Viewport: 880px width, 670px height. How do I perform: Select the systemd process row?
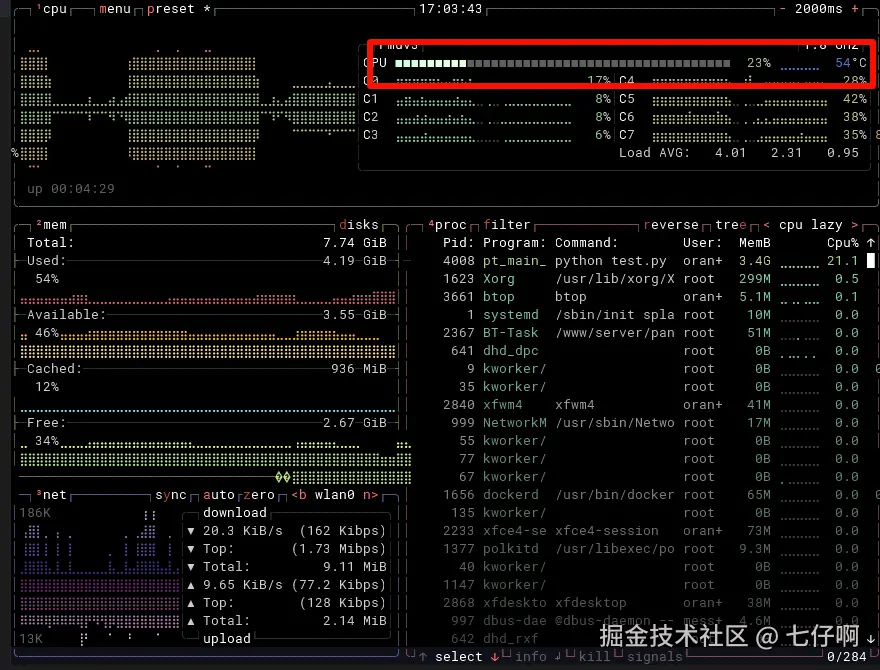(651, 315)
